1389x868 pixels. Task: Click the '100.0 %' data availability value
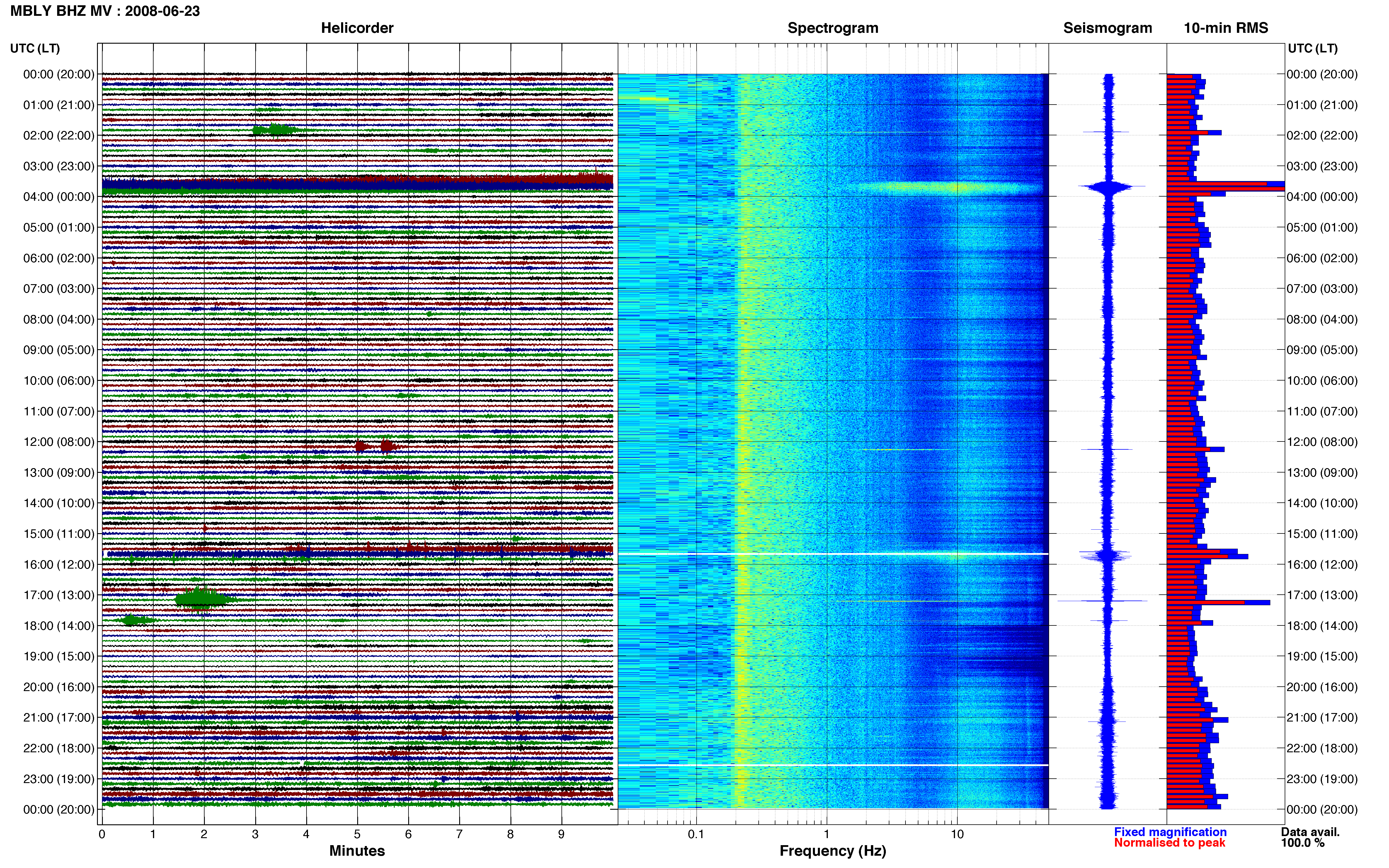coord(1302,843)
